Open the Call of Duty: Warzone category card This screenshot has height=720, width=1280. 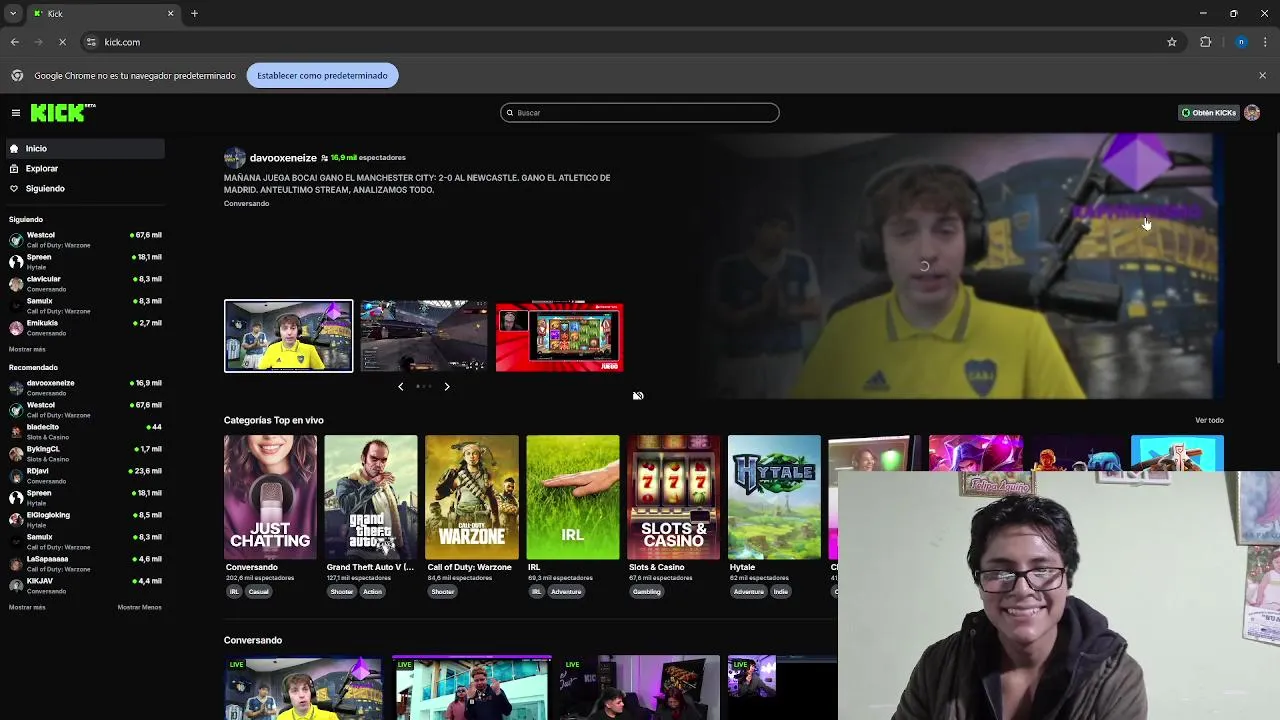click(x=472, y=497)
